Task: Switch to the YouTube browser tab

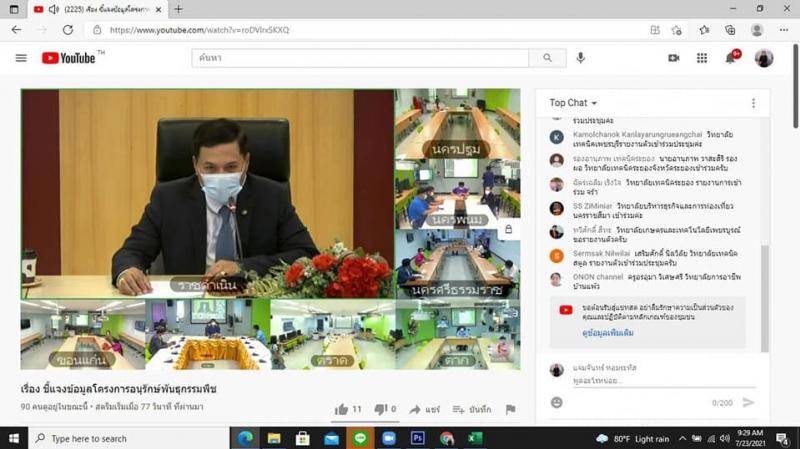Action: [x=97, y=9]
